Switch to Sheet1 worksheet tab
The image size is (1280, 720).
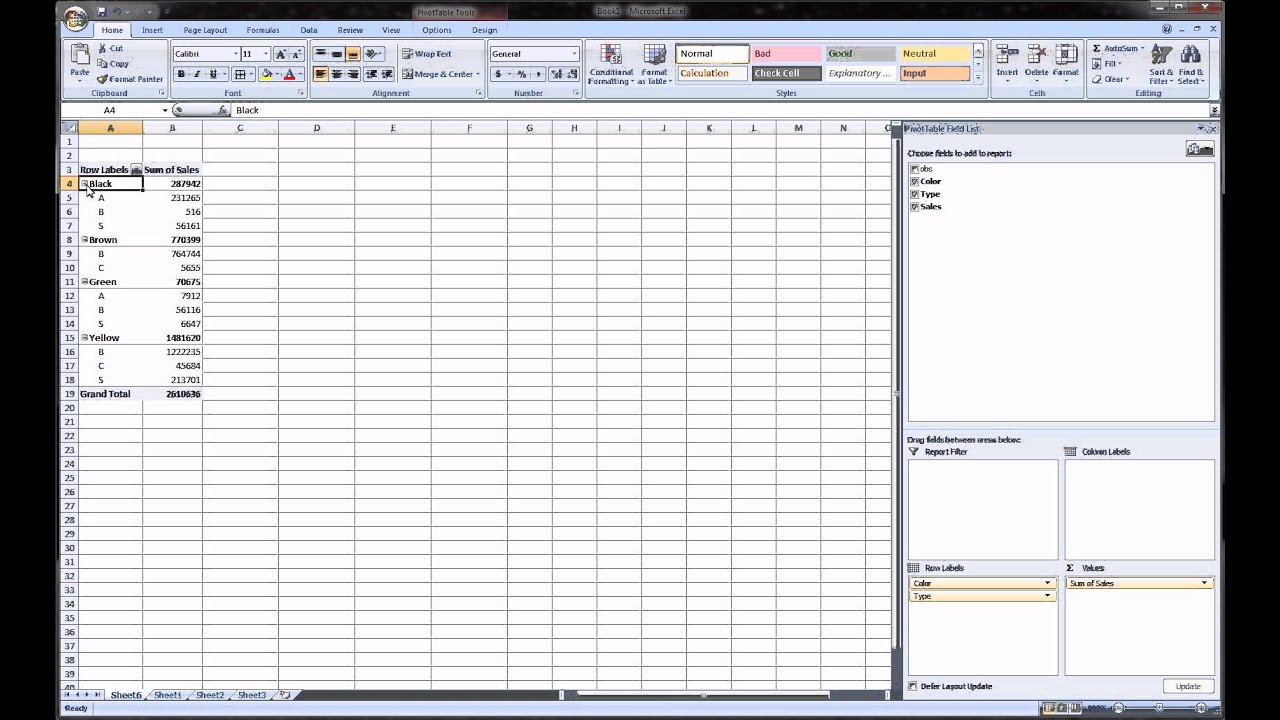click(x=167, y=695)
